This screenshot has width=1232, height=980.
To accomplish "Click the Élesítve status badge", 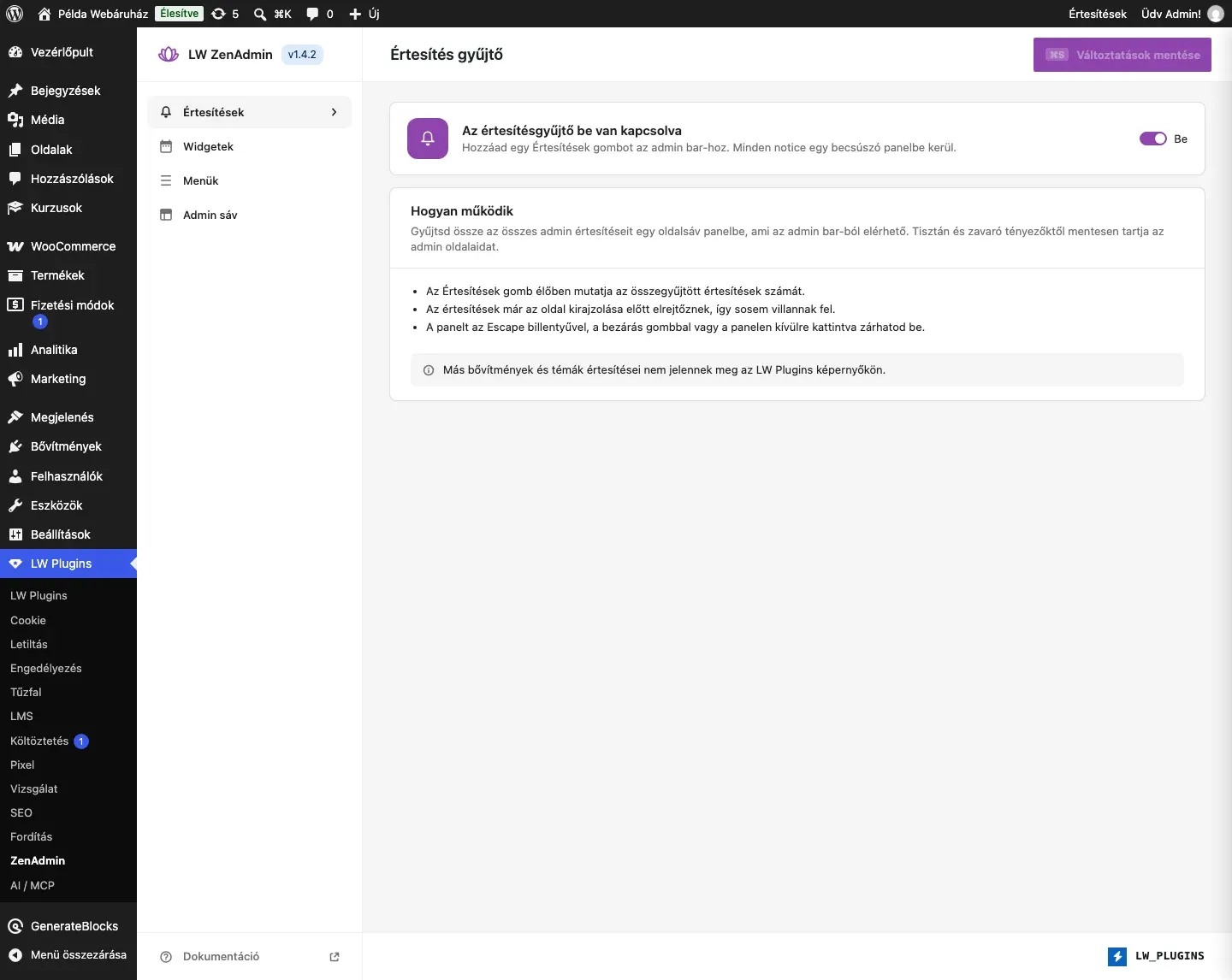I will point(180,14).
